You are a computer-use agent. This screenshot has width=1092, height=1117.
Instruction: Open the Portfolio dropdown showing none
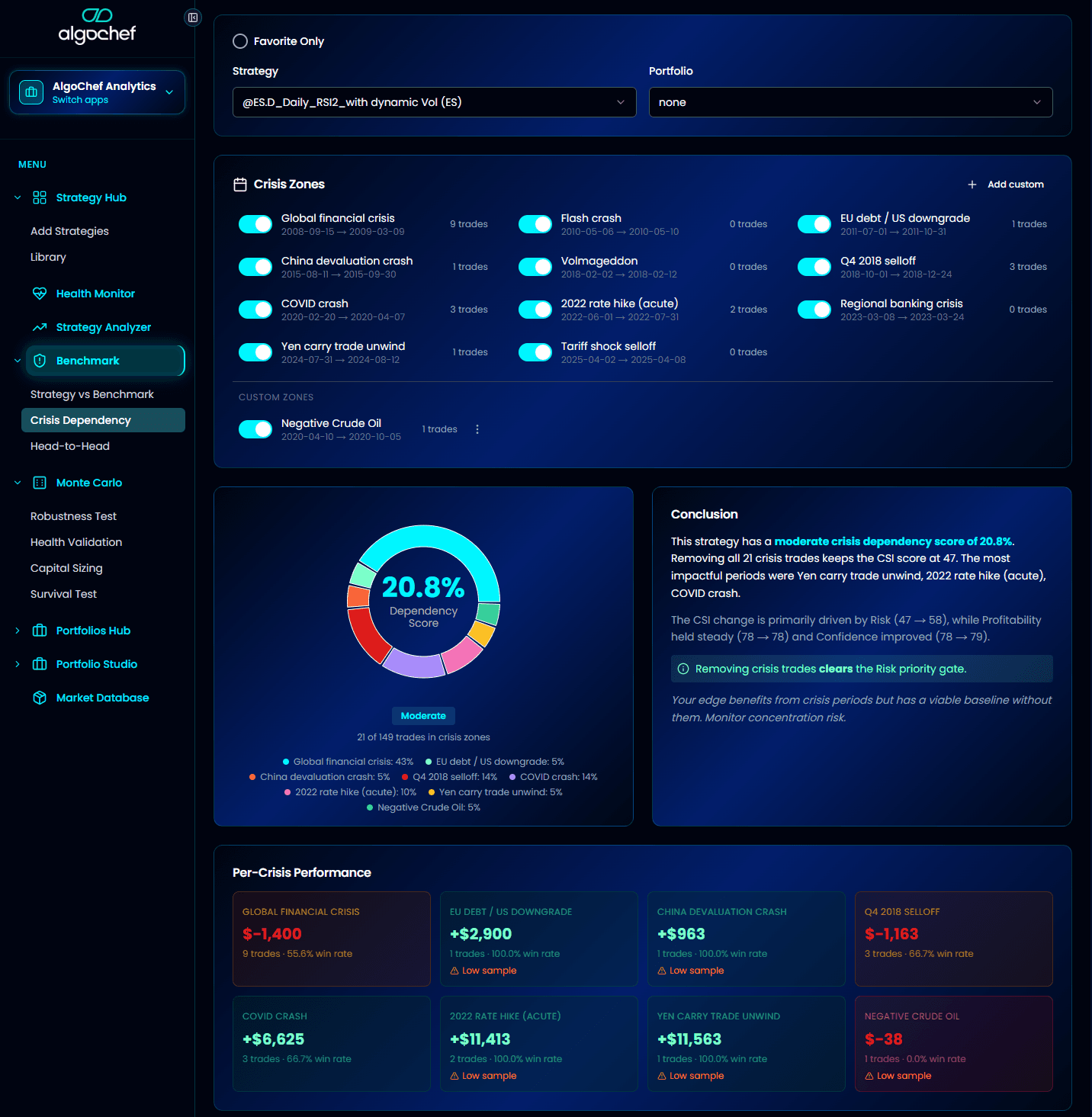(850, 101)
